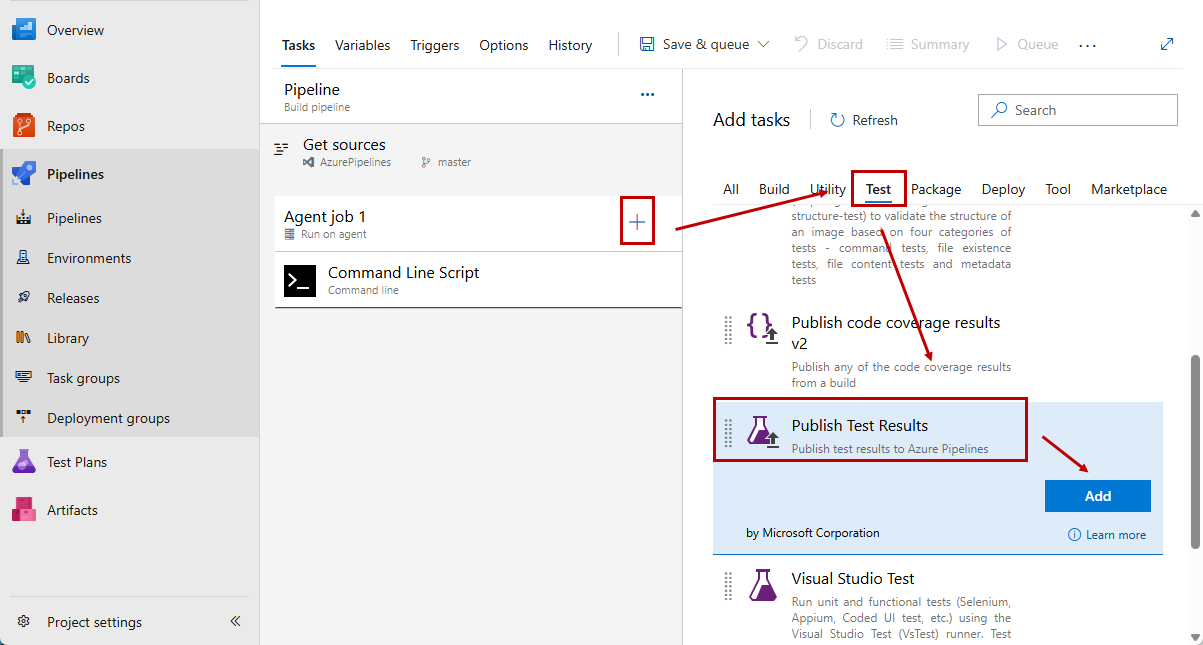
Task: Collapse the sidebar with double chevron
Action: click(x=236, y=621)
